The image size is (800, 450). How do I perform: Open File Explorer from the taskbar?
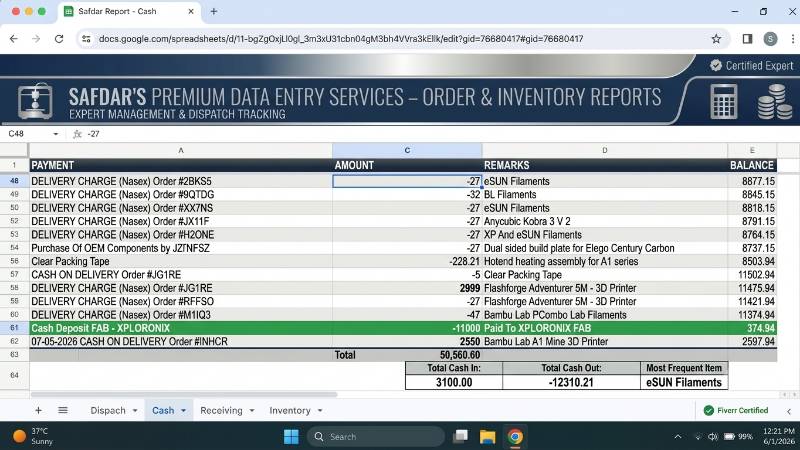click(x=487, y=437)
